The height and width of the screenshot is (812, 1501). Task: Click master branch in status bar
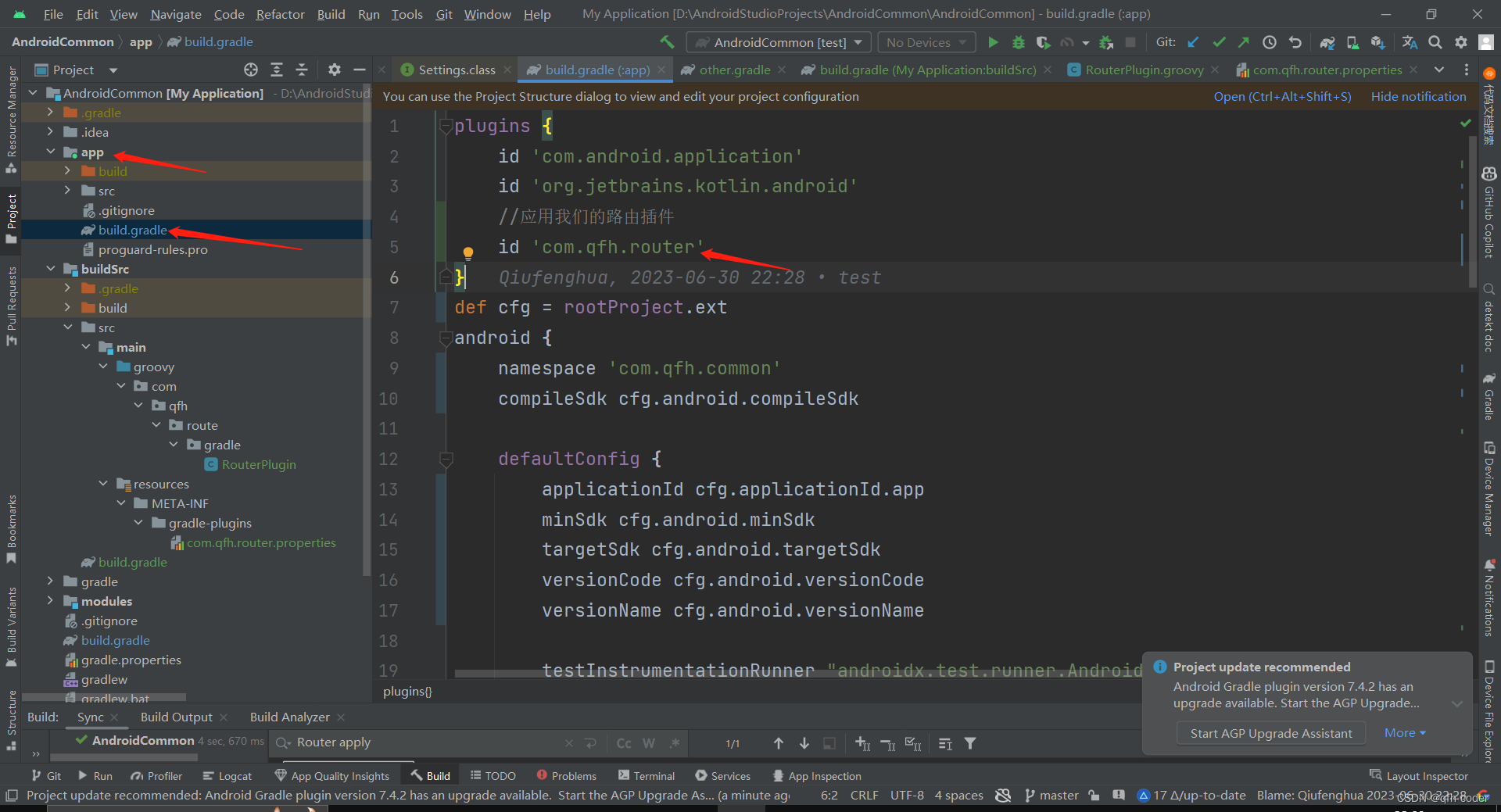(x=1051, y=796)
